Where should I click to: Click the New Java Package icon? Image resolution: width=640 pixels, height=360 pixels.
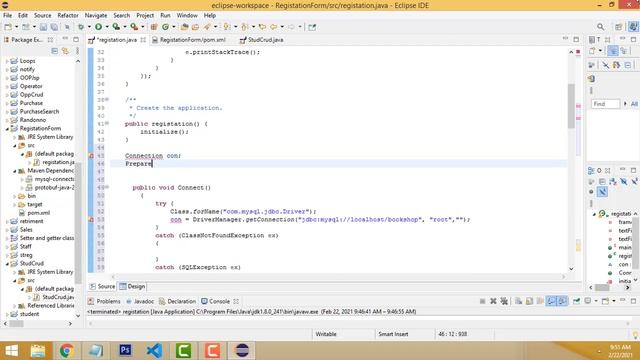click(154, 27)
